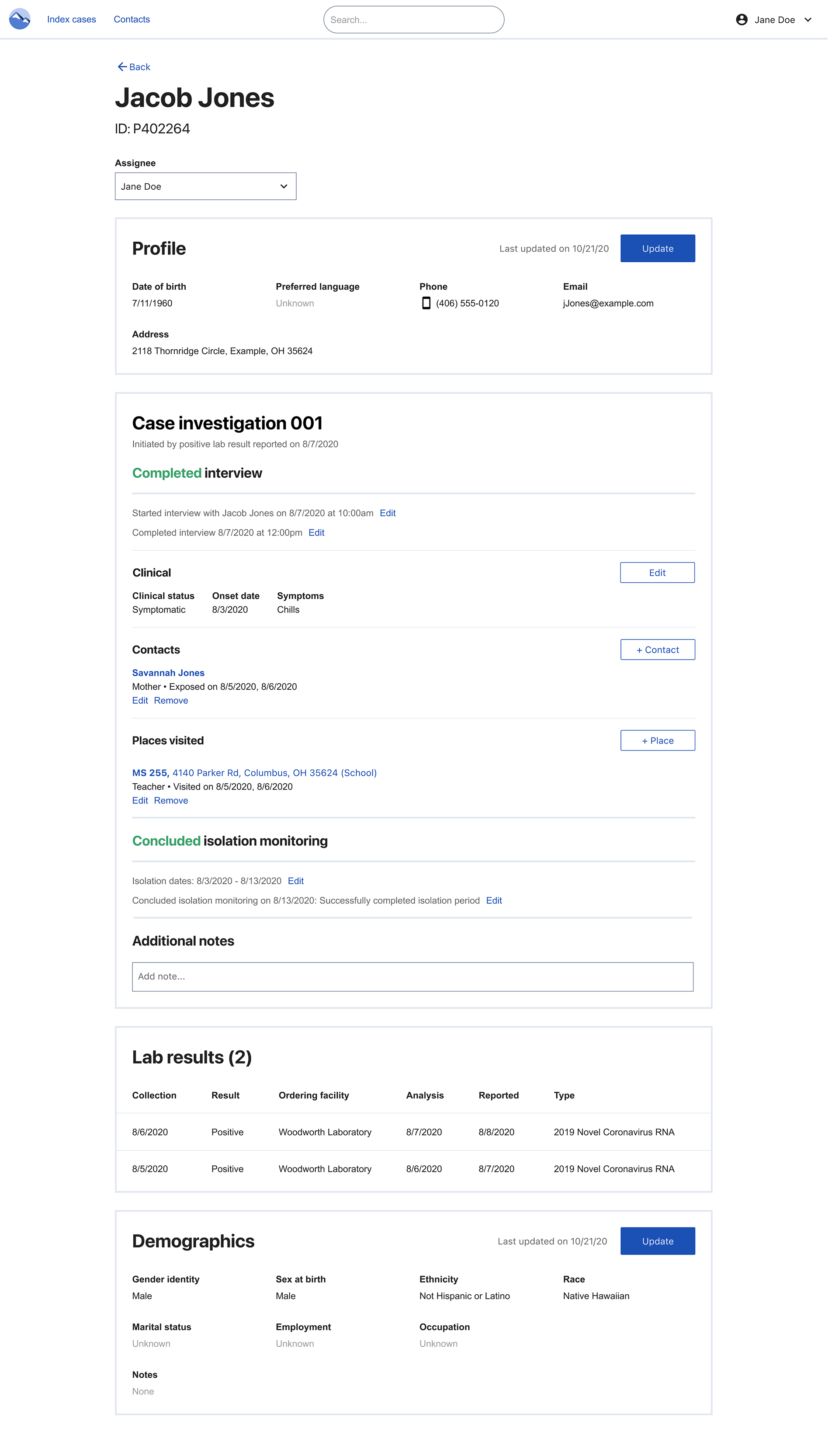
Task: Click into the Add note field
Action: 412,976
